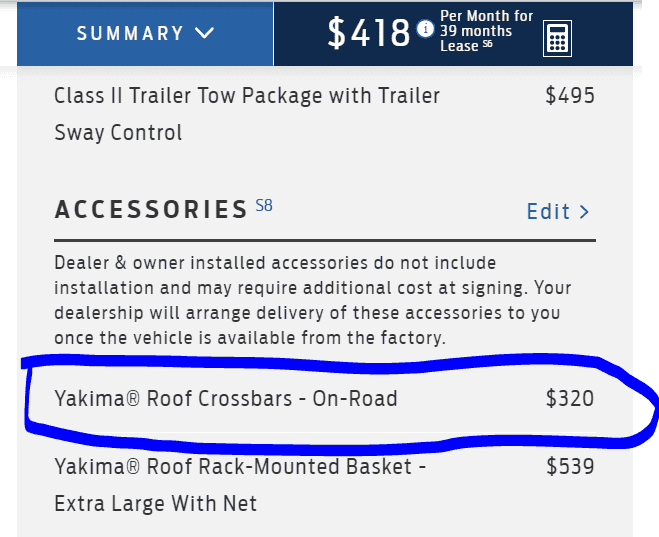
Task: Open the payment calculator icon
Action: pyautogui.click(x=557, y=38)
